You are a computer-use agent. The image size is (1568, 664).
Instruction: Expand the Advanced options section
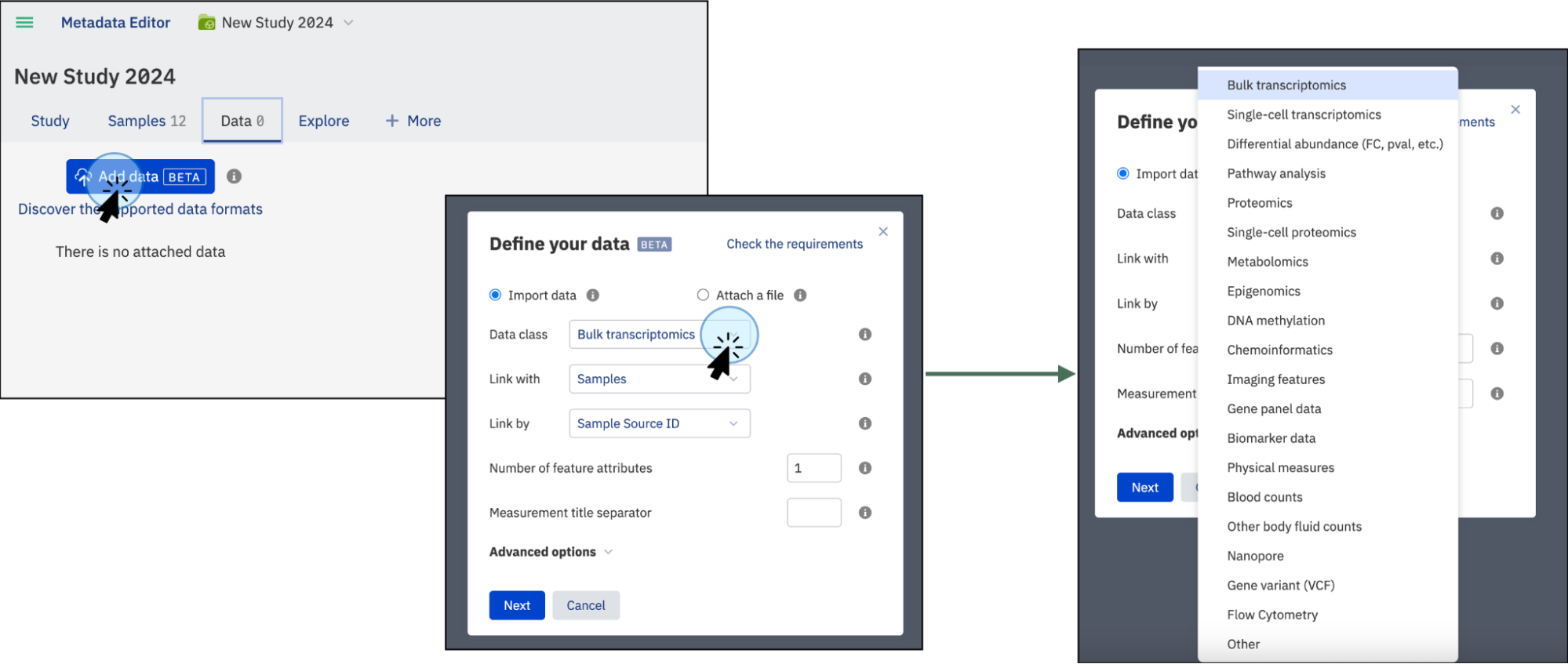coord(550,552)
